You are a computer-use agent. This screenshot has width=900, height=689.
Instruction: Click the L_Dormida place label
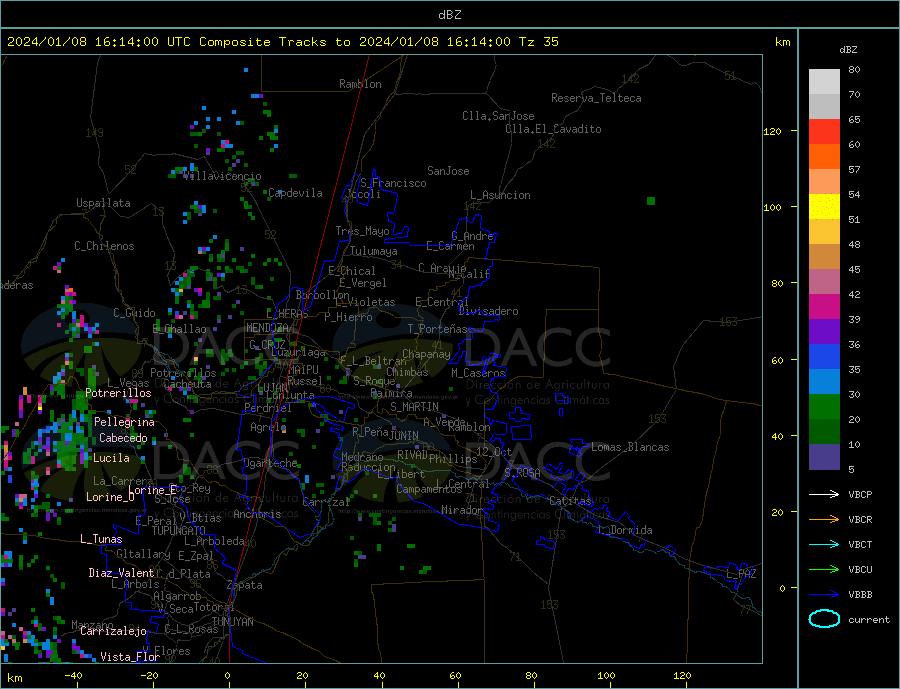pyautogui.click(x=626, y=531)
